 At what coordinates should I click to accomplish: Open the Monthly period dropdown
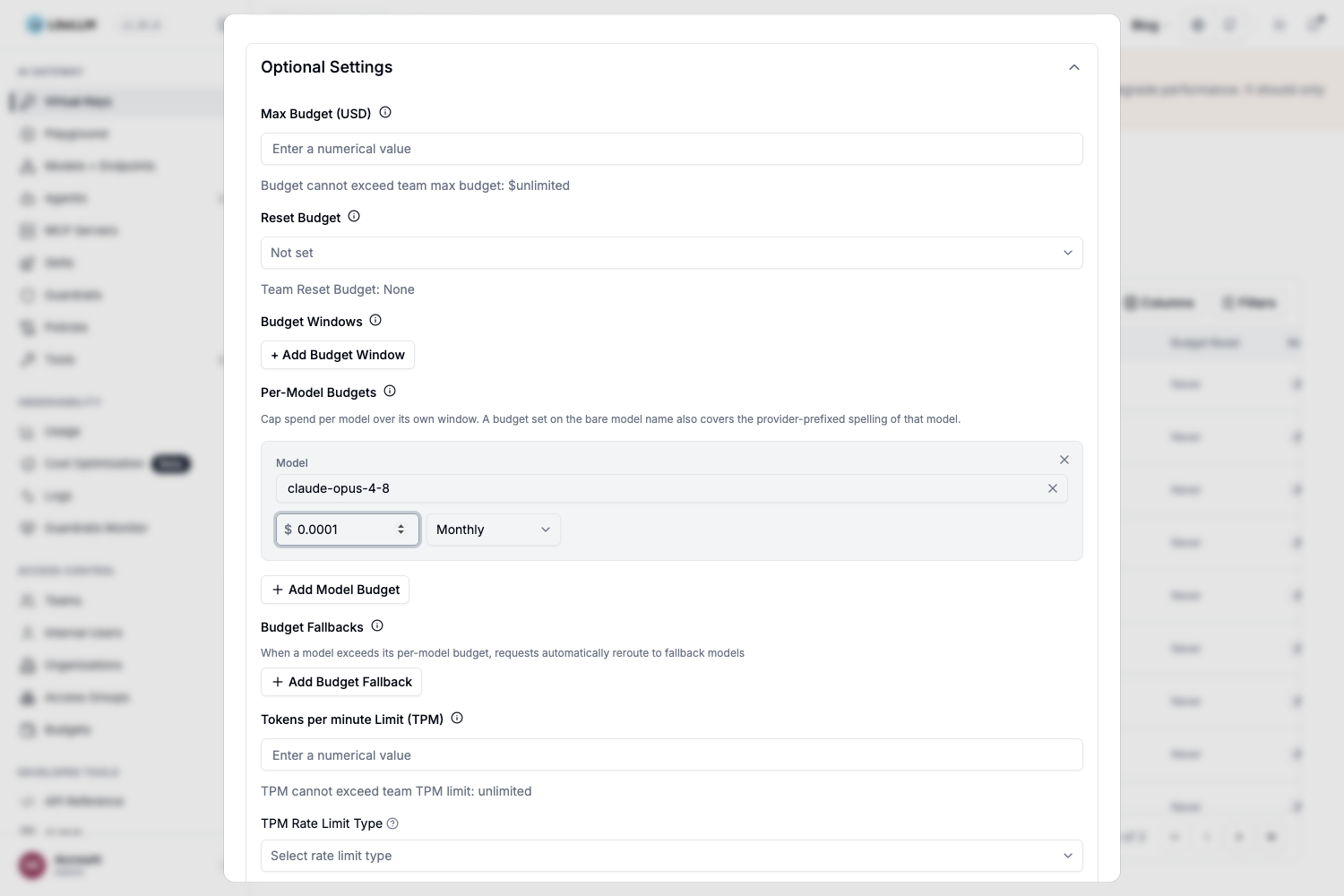(x=494, y=530)
